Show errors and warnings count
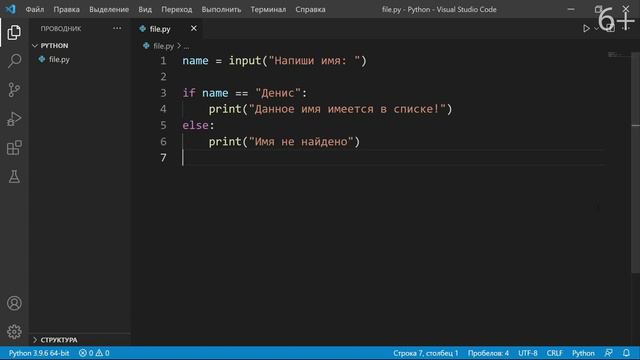640x360 pixels. [94, 353]
